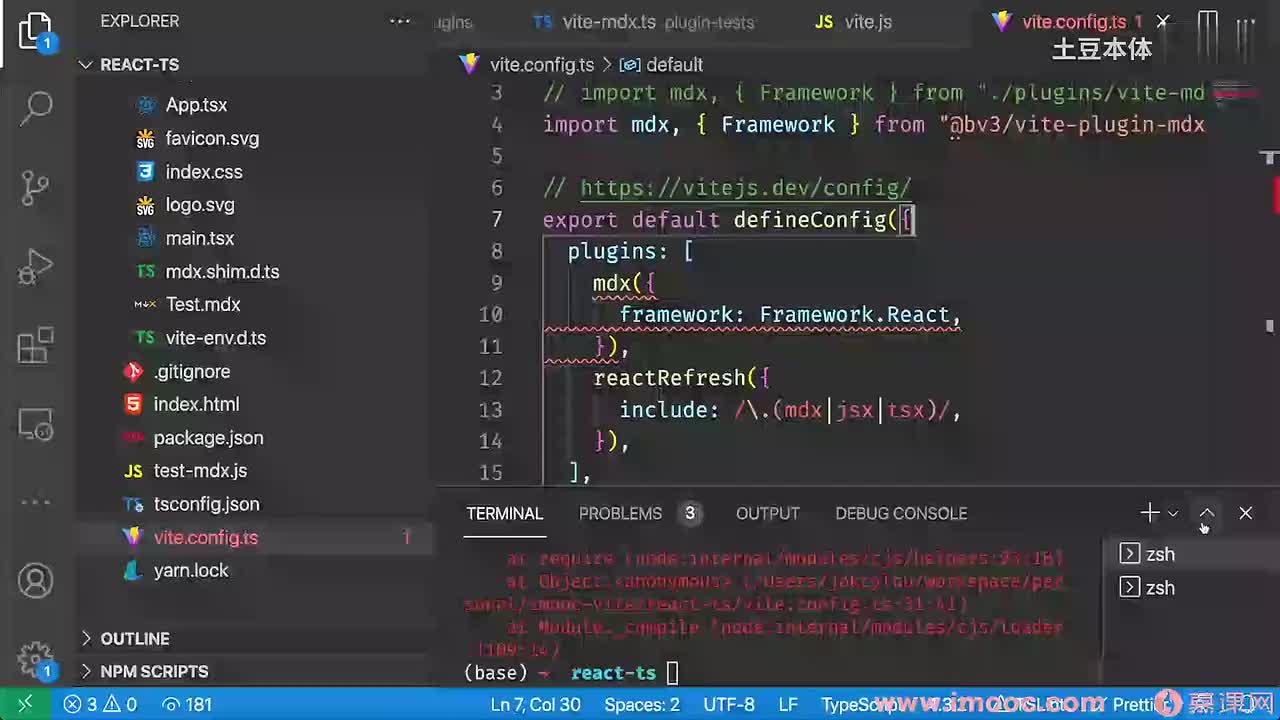Close the vite.config.ts editor tab

point(1163,21)
